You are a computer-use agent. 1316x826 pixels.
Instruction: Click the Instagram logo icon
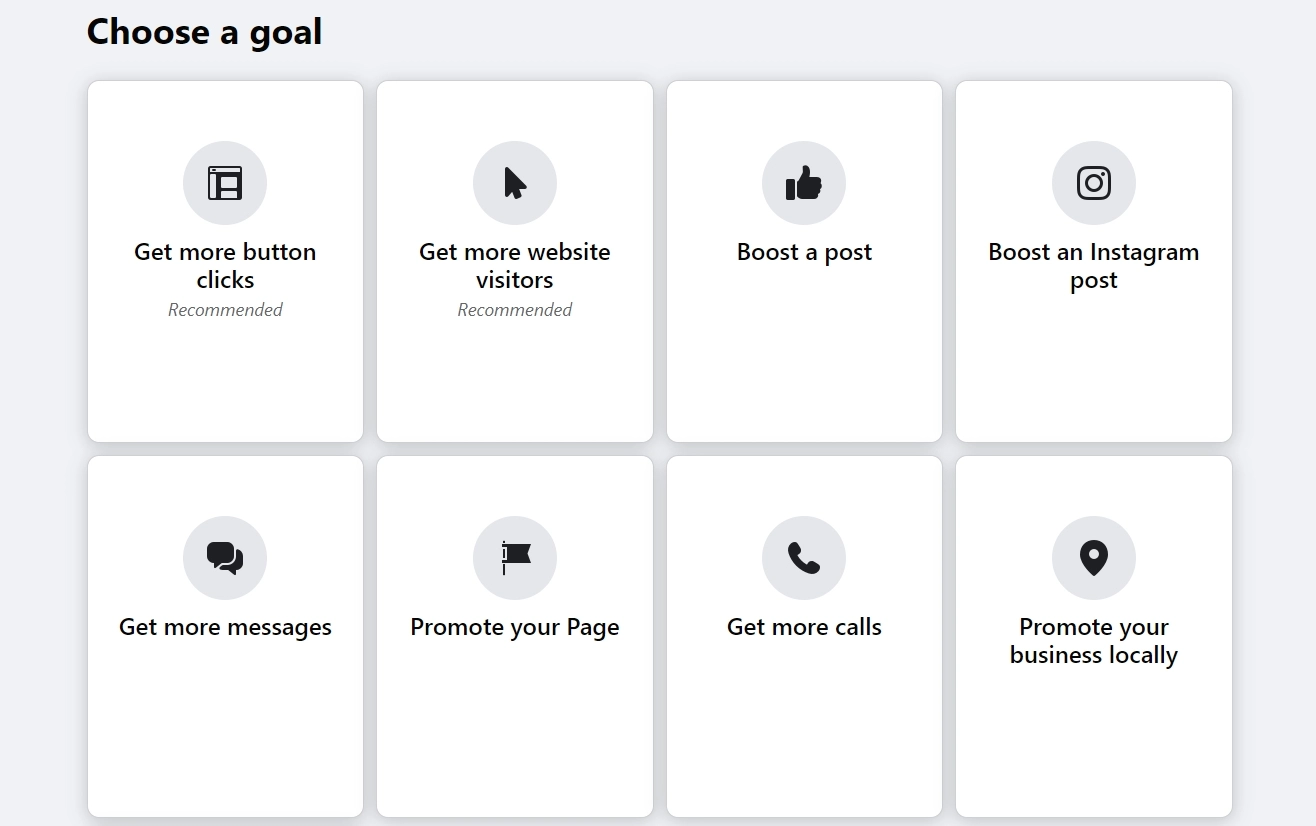coord(1094,183)
